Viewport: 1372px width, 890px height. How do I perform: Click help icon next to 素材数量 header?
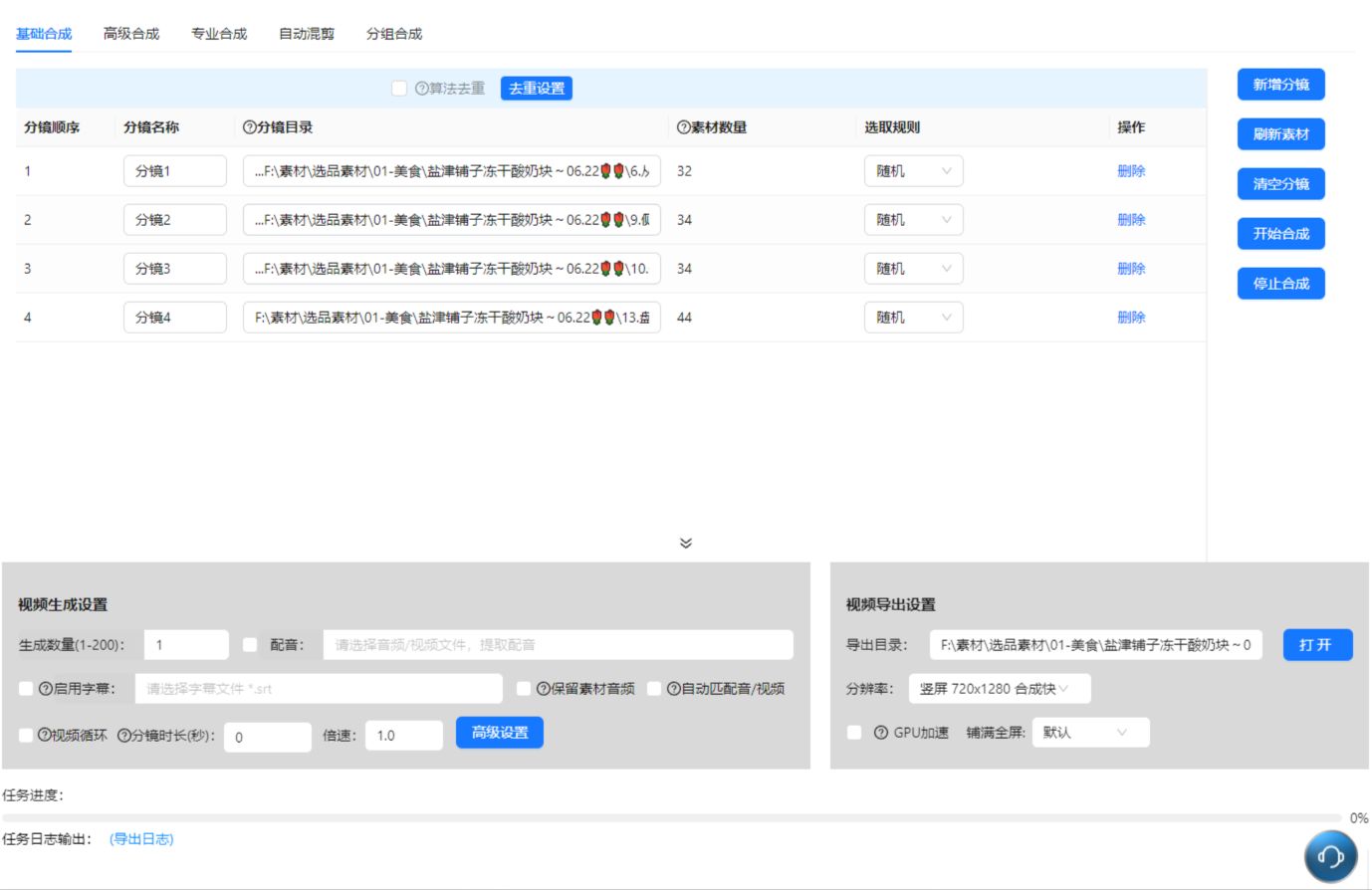684,127
